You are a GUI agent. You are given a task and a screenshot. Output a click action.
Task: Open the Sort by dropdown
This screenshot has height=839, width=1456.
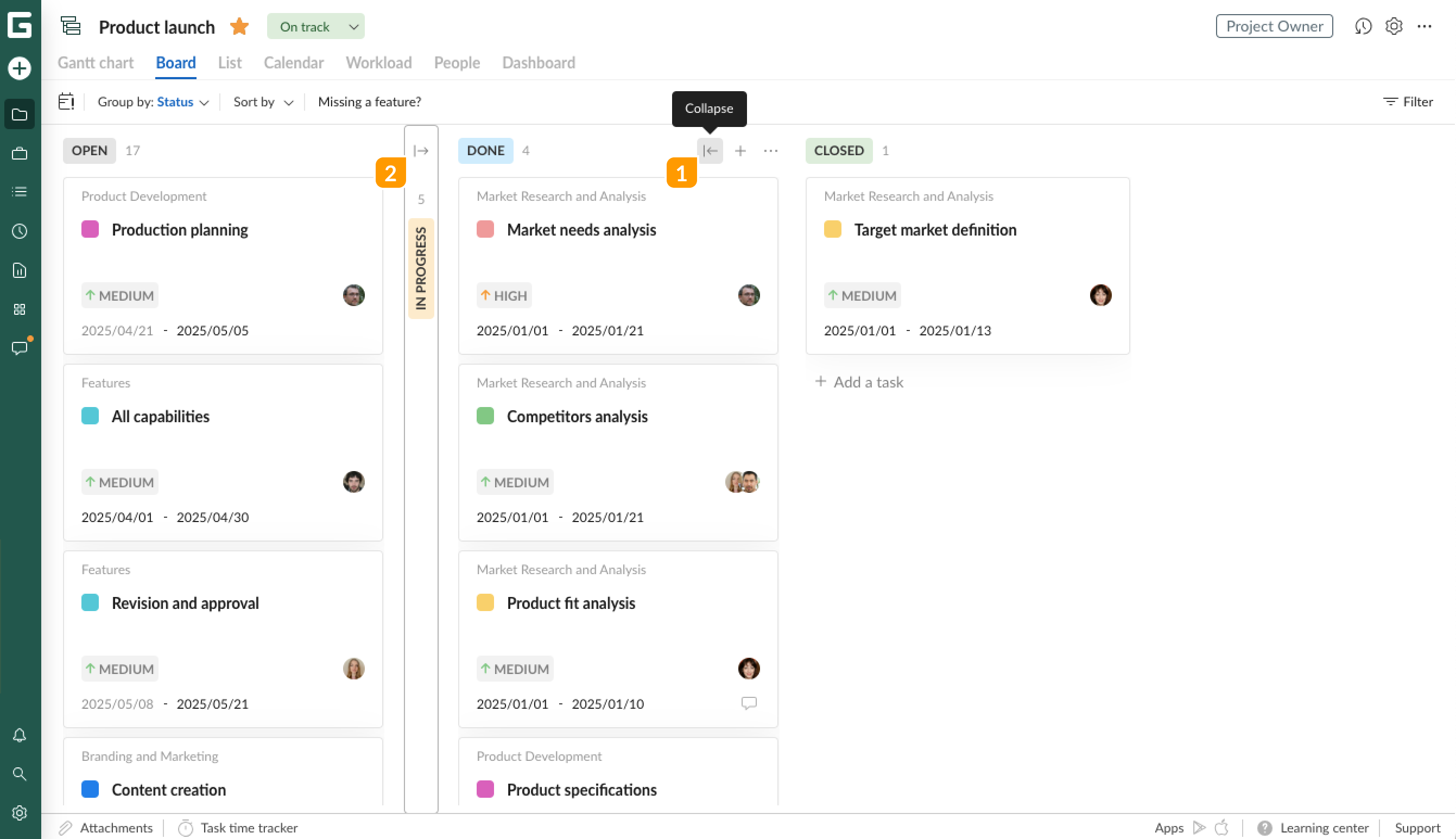pyautogui.click(x=262, y=102)
